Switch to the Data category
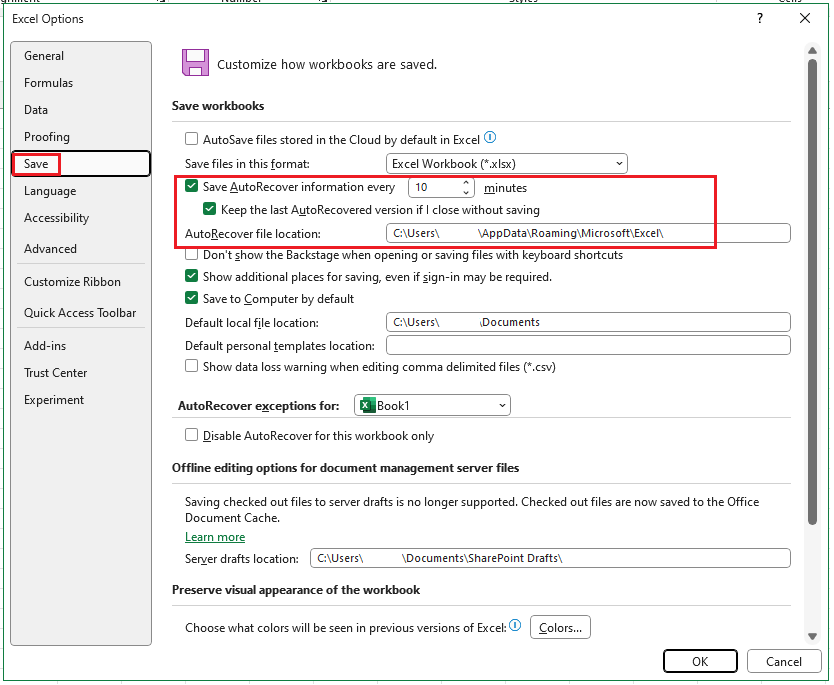This screenshot has width=834, height=685. [81, 110]
